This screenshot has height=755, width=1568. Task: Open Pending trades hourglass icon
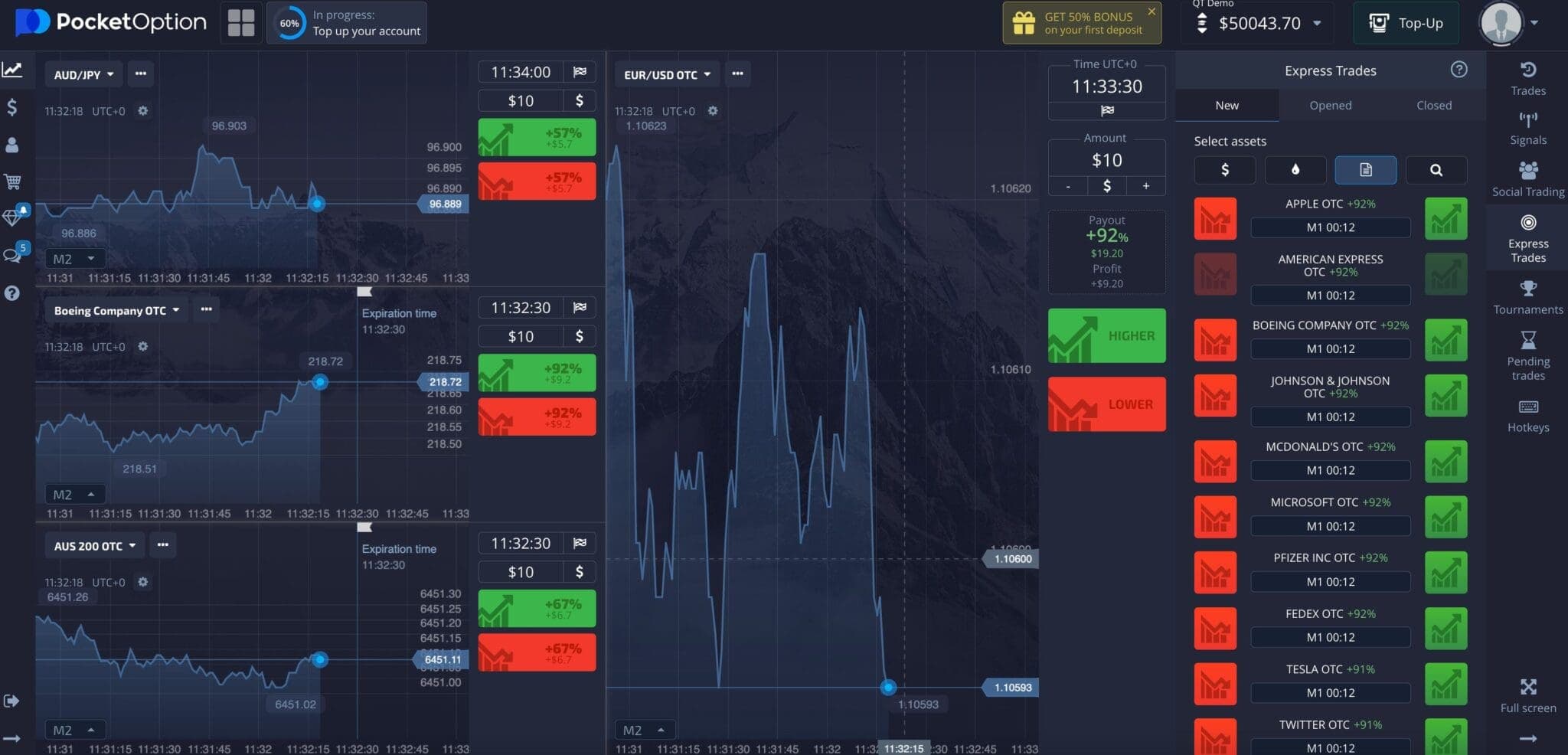[x=1527, y=355]
